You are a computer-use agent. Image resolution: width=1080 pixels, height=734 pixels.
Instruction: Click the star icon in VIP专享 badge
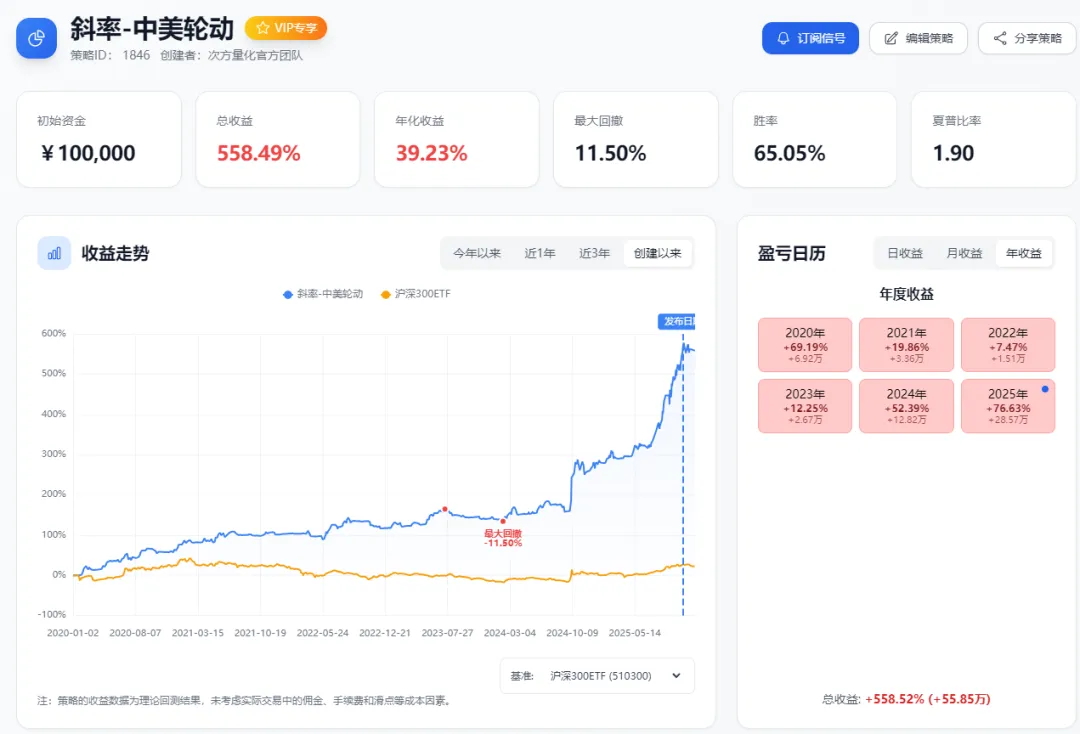pyautogui.click(x=263, y=28)
